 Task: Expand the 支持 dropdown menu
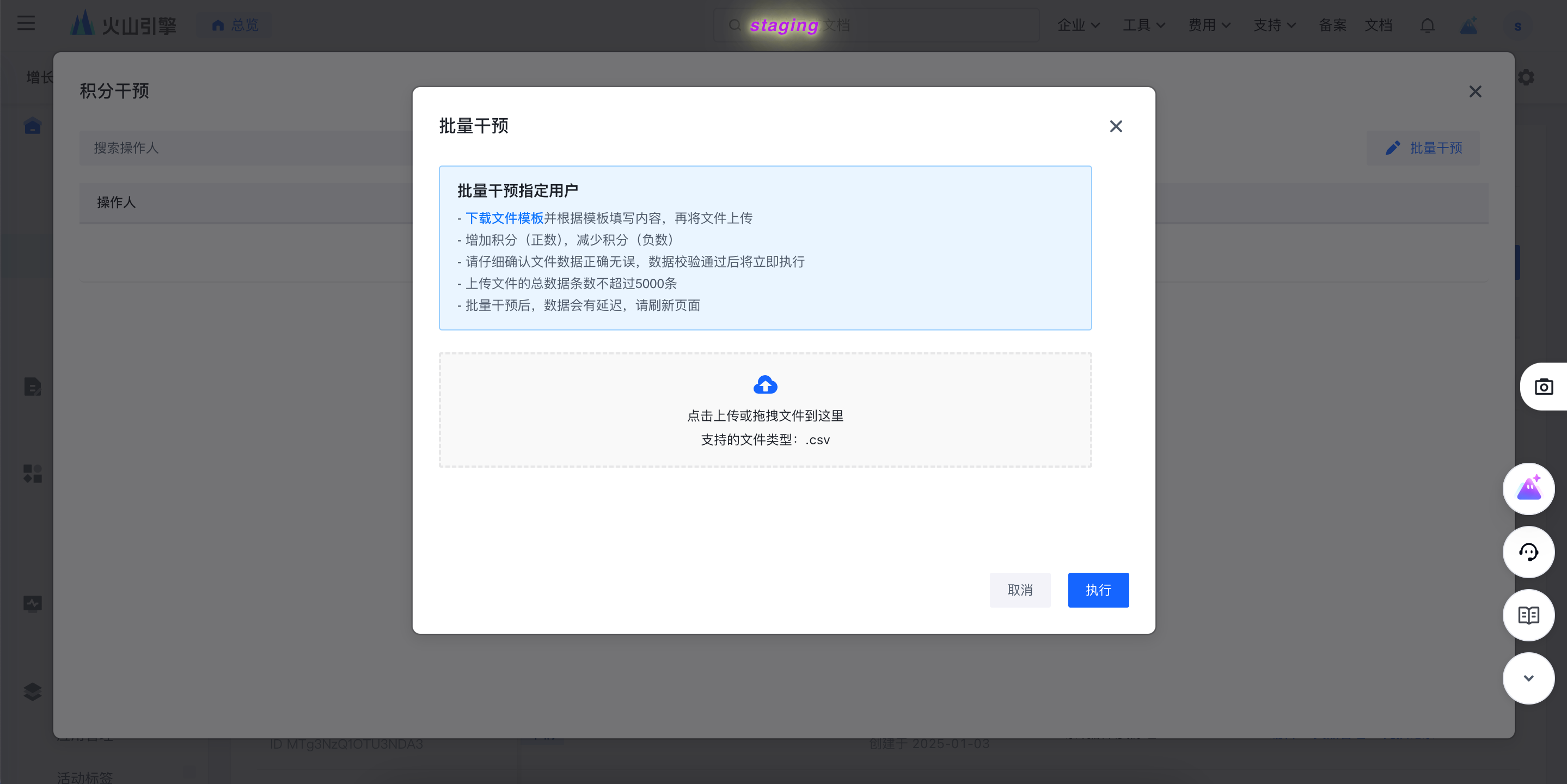pos(1275,25)
